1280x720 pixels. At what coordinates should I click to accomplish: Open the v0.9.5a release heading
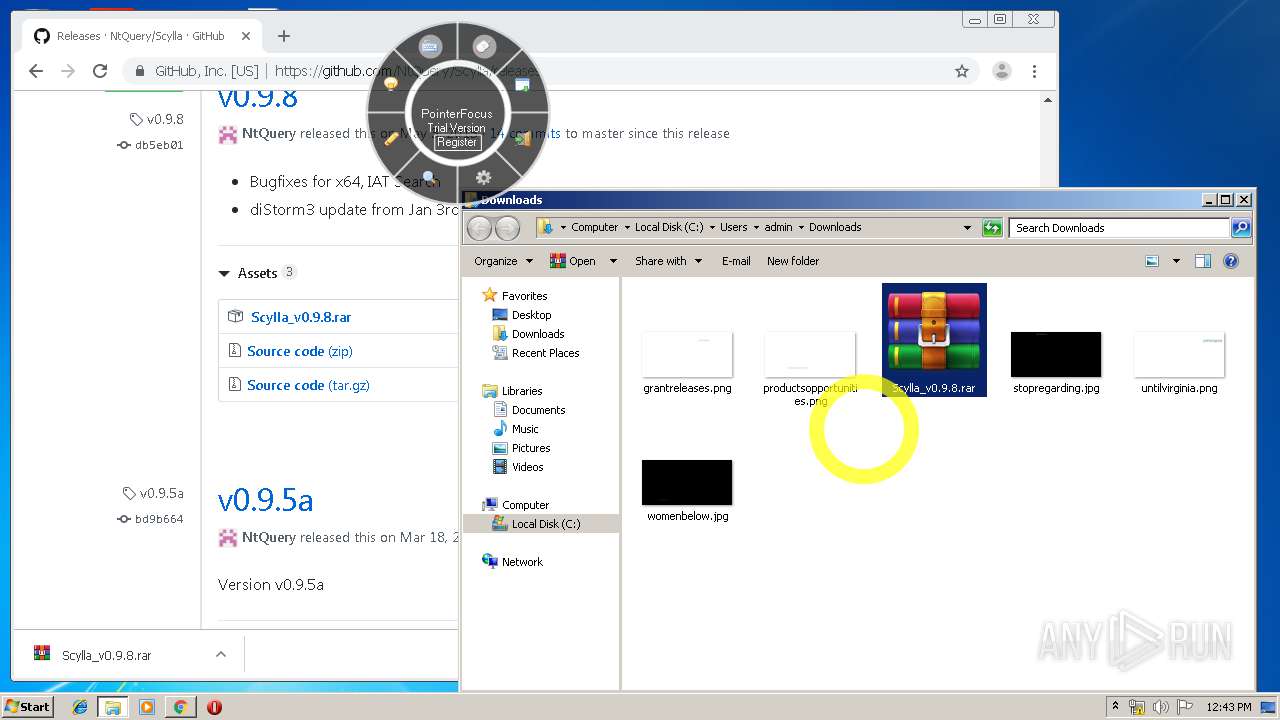pyautogui.click(x=265, y=500)
